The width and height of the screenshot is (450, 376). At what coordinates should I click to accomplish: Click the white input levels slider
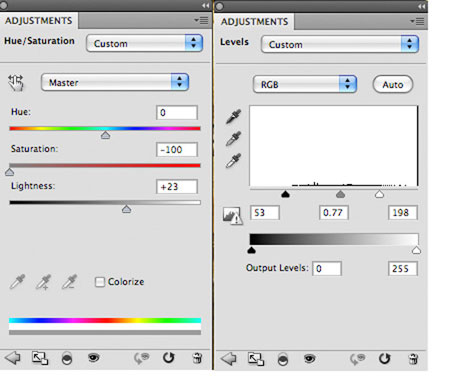(x=379, y=194)
